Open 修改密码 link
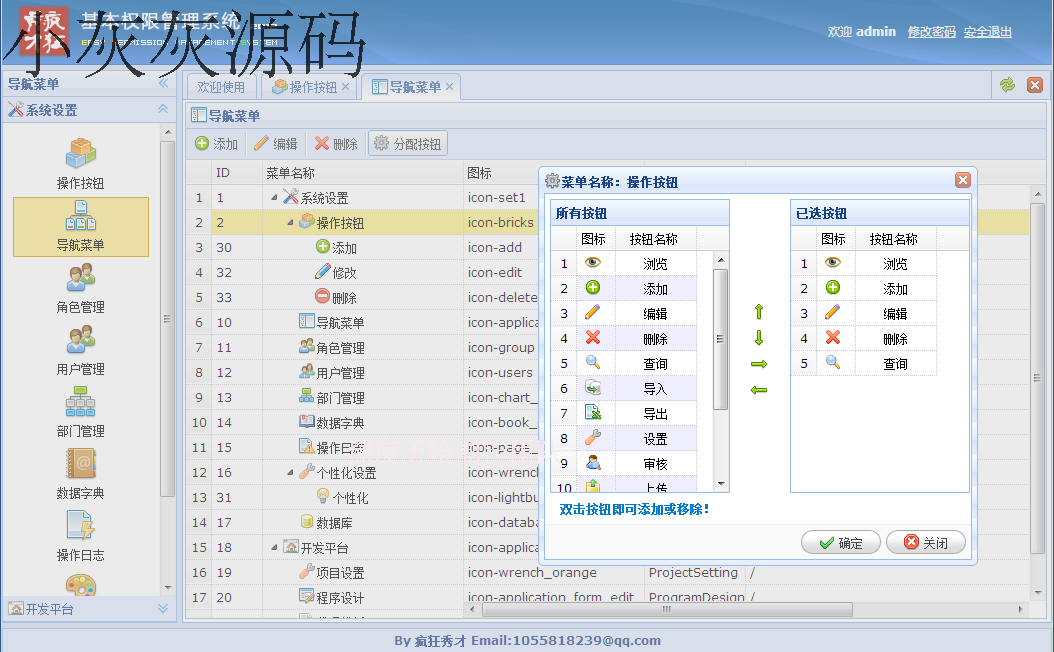The height and width of the screenshot is (652, 1054). [932, 32]
